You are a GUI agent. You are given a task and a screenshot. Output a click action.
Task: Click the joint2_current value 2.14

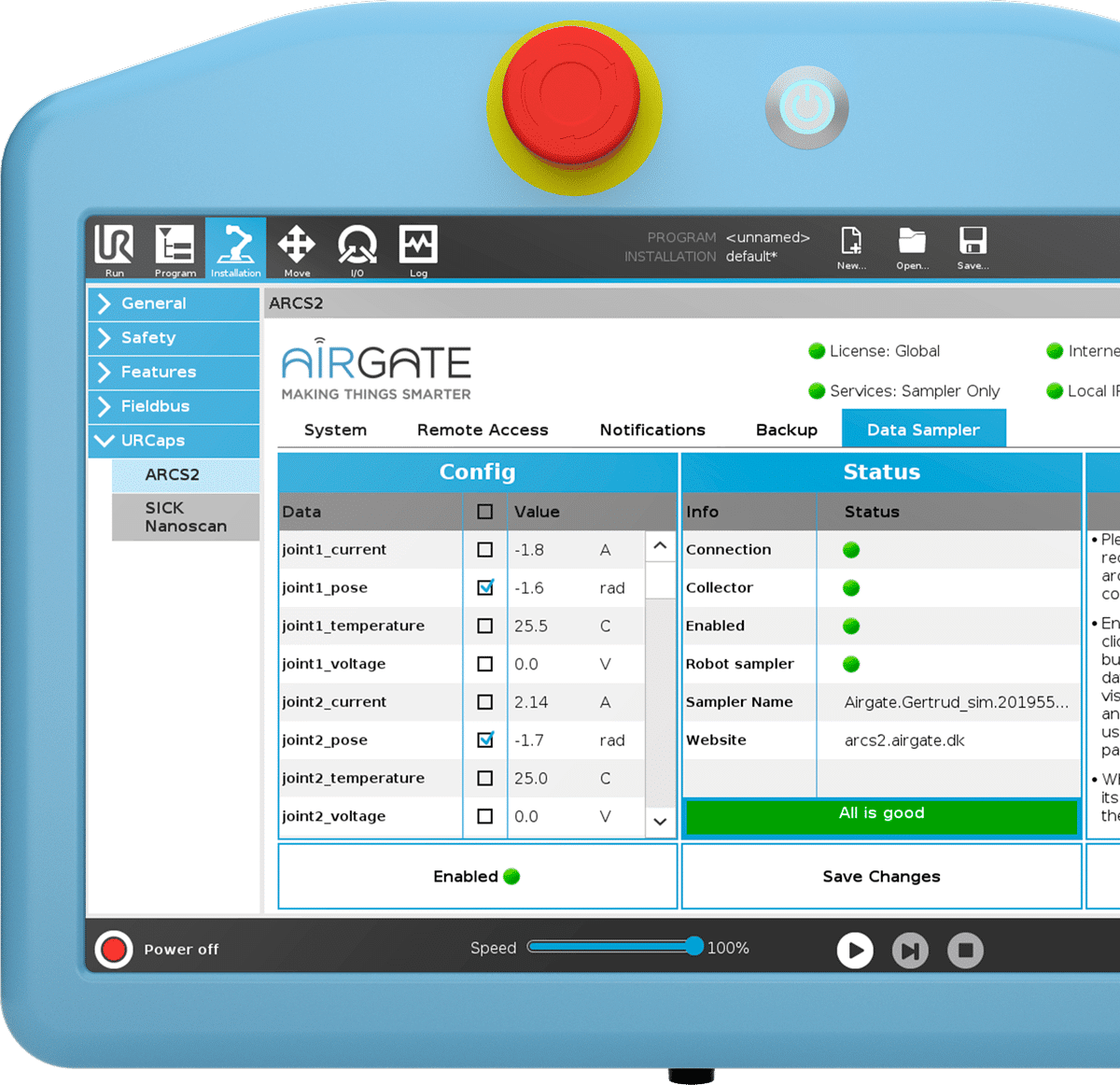pos(531,702)
